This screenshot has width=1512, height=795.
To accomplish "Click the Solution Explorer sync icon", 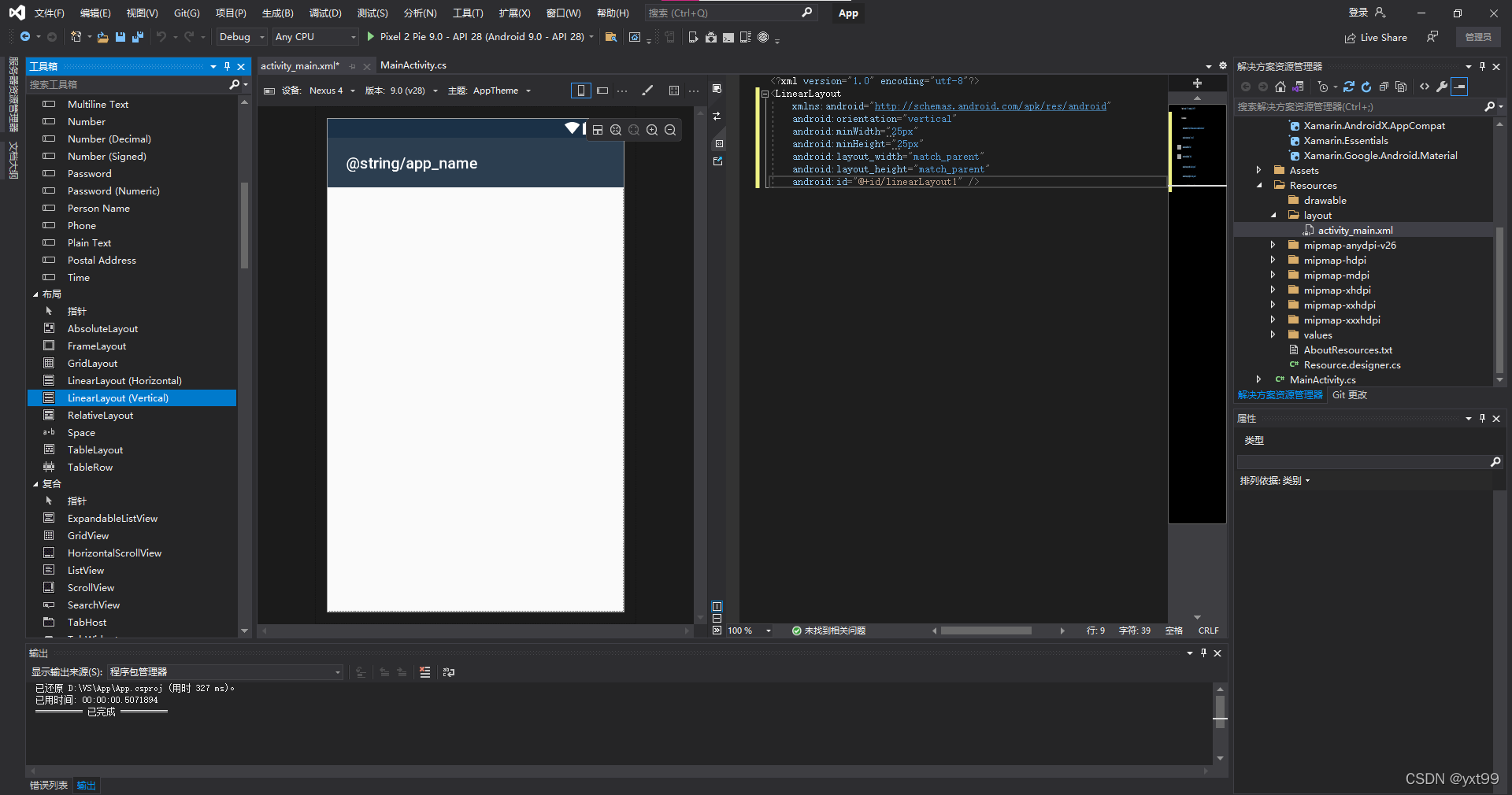I will click(x=1349, y=87).
